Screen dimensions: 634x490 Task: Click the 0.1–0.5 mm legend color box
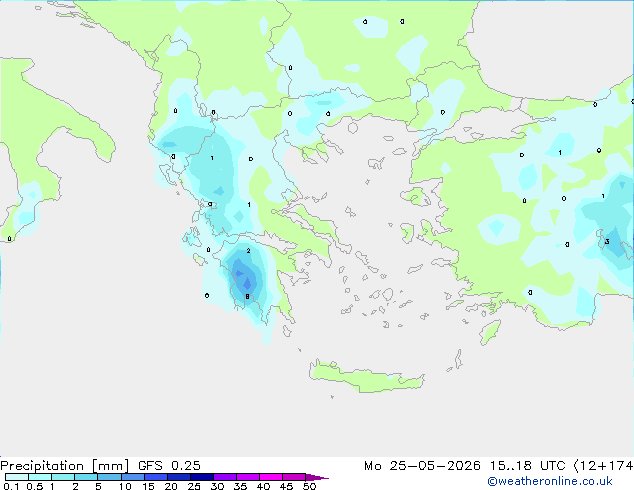pos(17,477)
